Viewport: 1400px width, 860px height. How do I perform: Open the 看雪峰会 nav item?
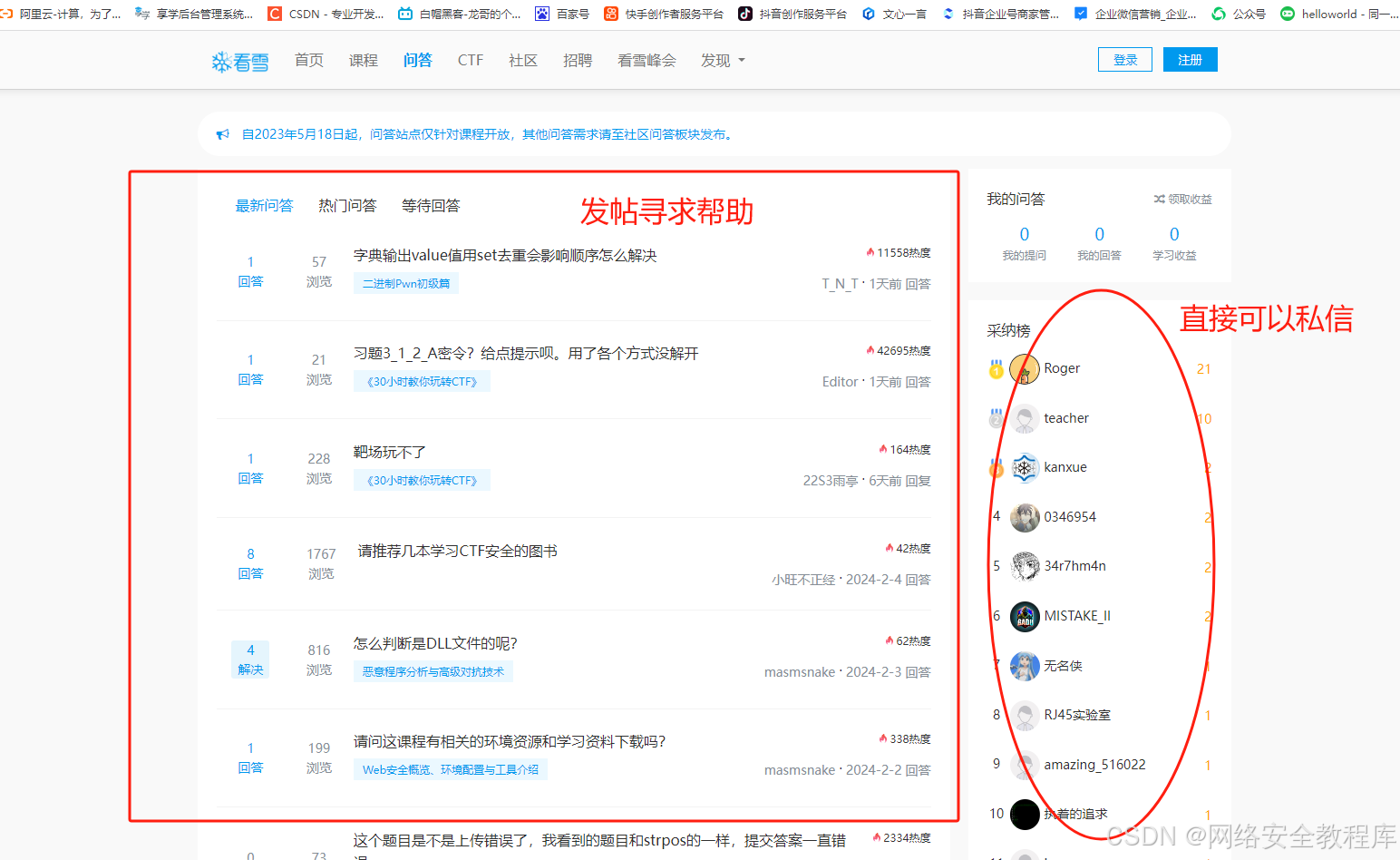click(x=647, y=60)
